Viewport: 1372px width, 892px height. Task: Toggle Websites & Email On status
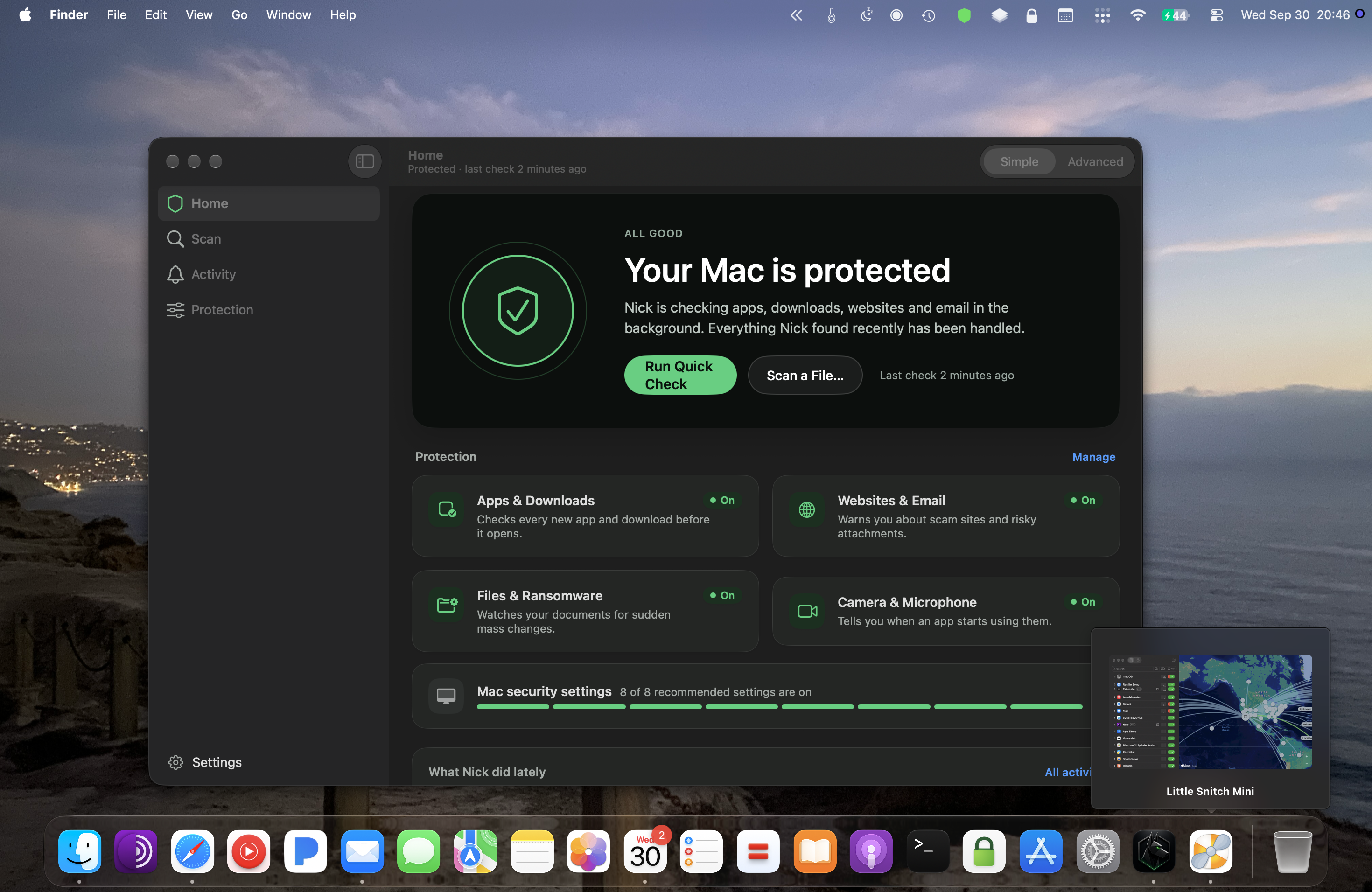(1083, 500)
